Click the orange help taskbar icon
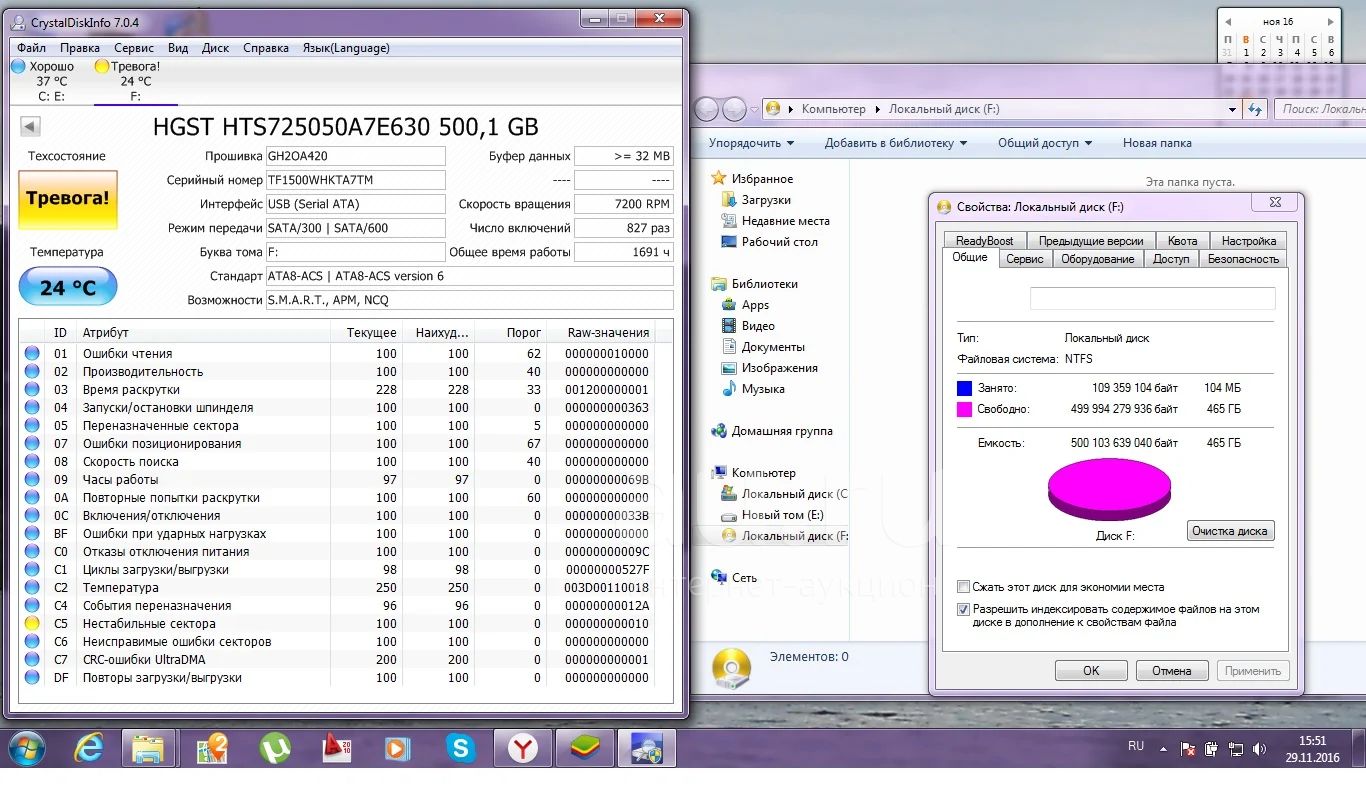This screenshot has height=804, width=1366. [212, 748]
